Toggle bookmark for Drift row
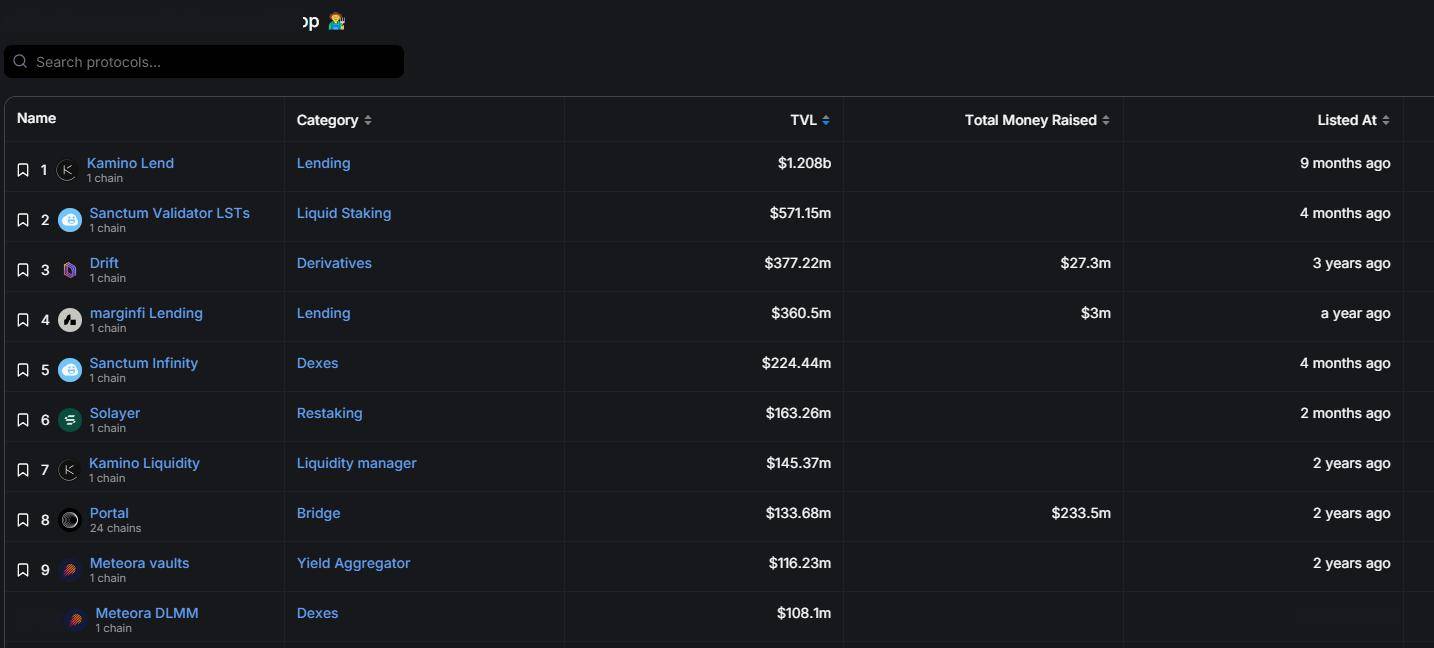1434x648 pixels. tap(23, 270)
